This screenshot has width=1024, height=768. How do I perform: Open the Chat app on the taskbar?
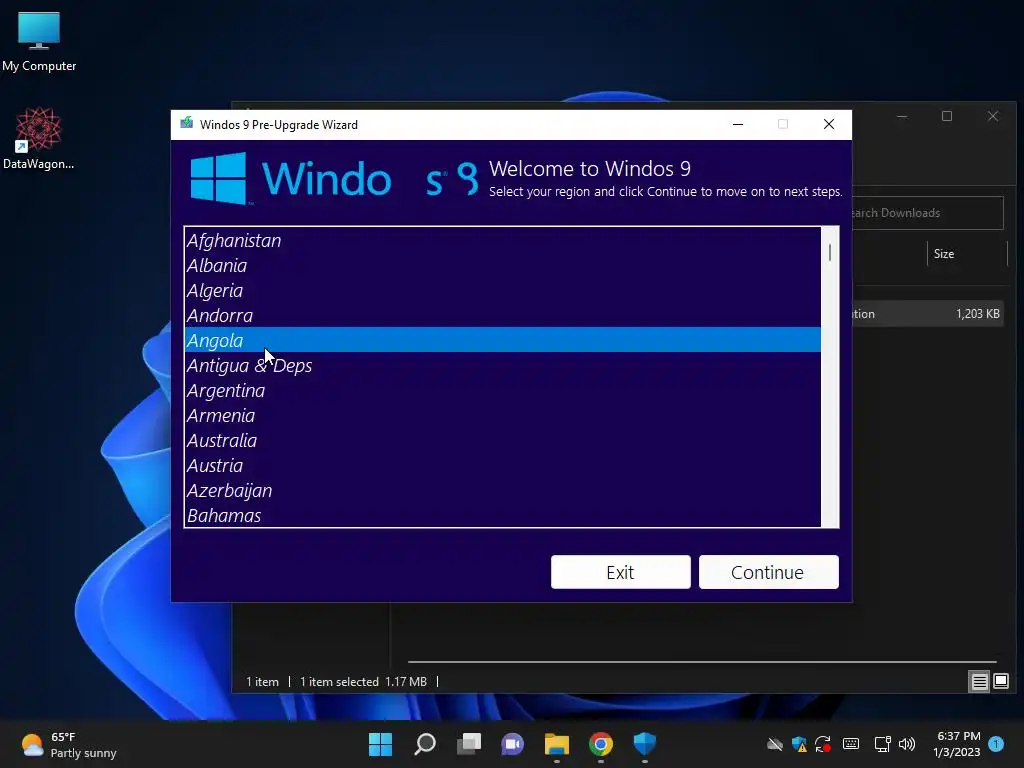512,744
